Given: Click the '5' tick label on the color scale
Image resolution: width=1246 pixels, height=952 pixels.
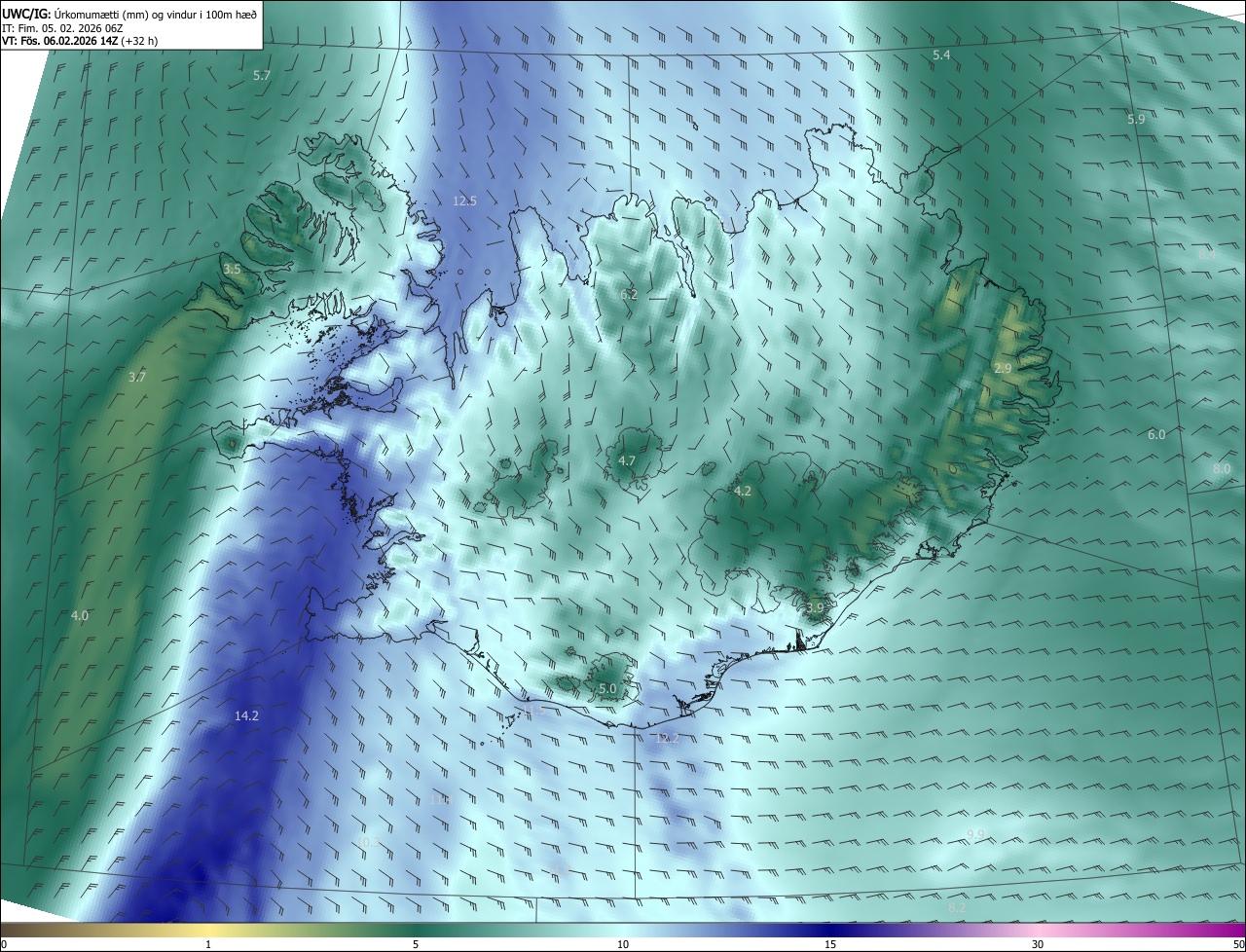Looking at the screenshot, I should click(416, 944).
